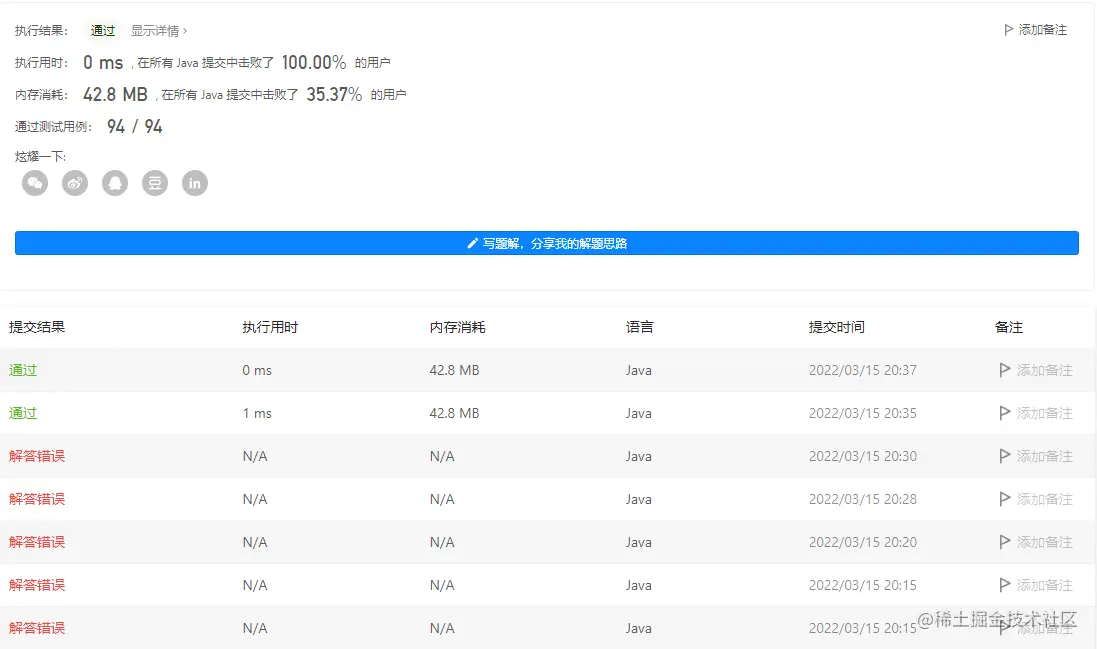
Task: Share result via WeChat icon
Action: 35,183
